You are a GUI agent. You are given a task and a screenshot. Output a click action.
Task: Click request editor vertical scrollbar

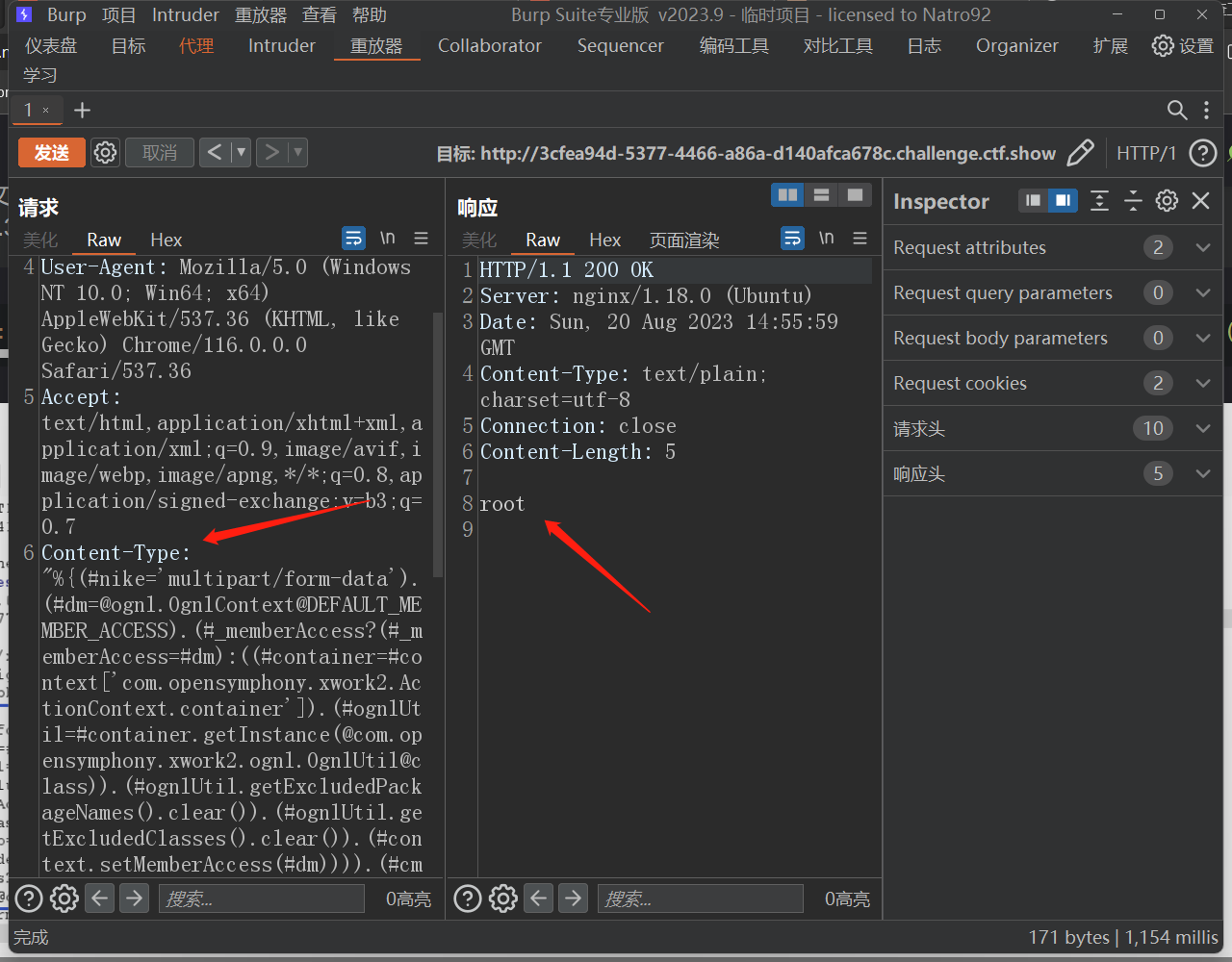coord(438,443)
